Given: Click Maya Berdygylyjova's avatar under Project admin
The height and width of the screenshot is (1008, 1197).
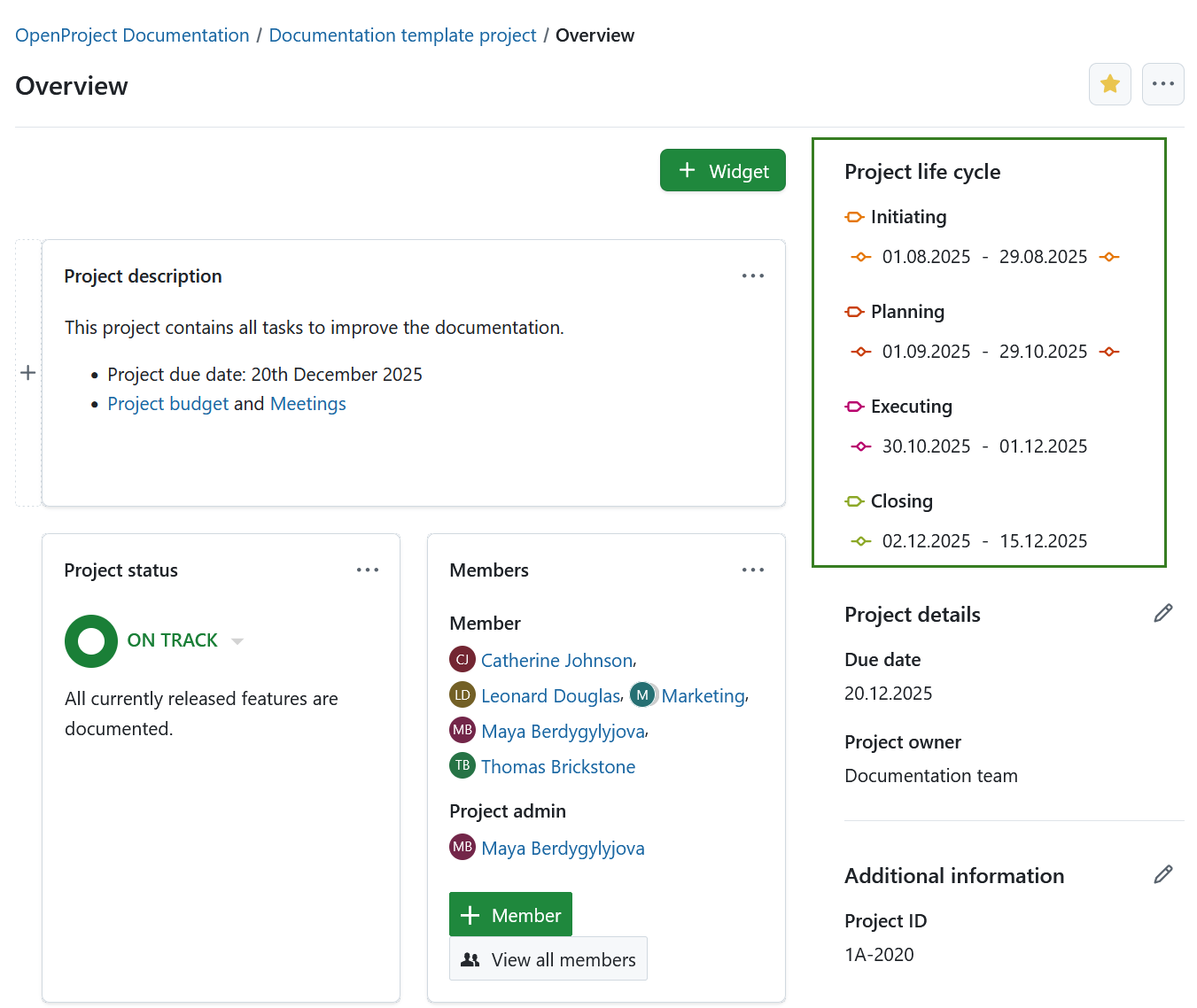Looking at the screenshot, I should (462, 847).
